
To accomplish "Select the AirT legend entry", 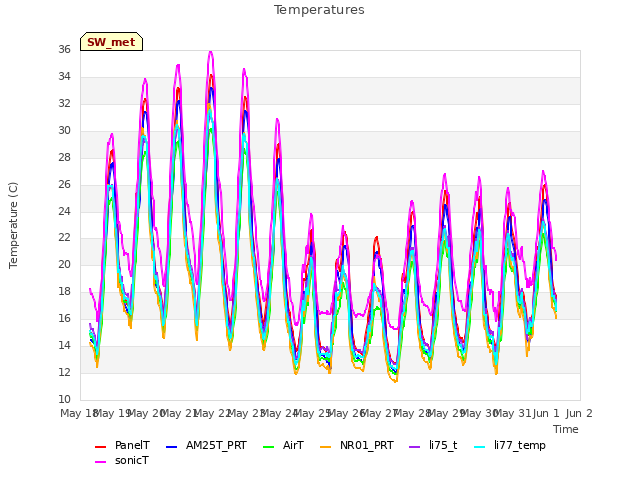I will (x=283, y=445).
